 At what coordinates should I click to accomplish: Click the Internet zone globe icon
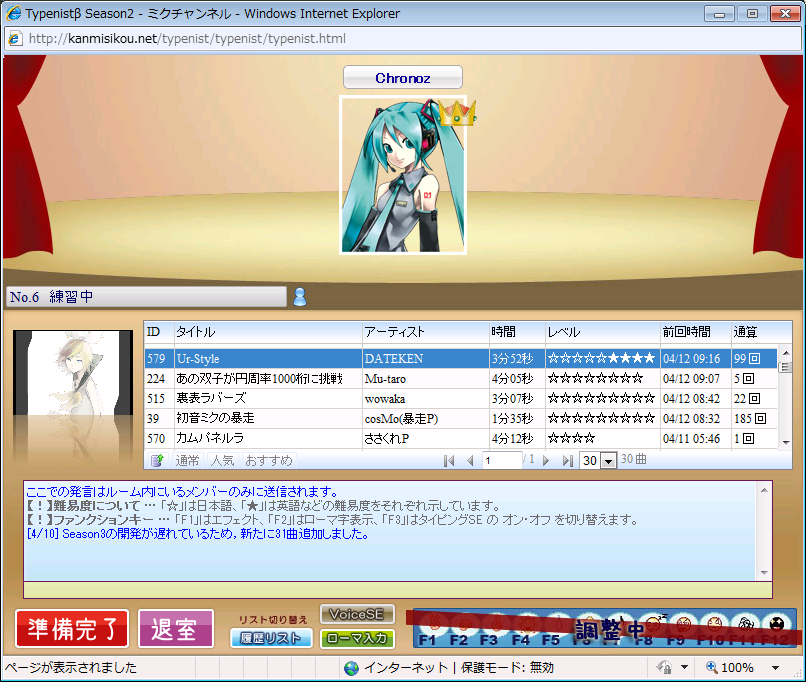point(352,668)
